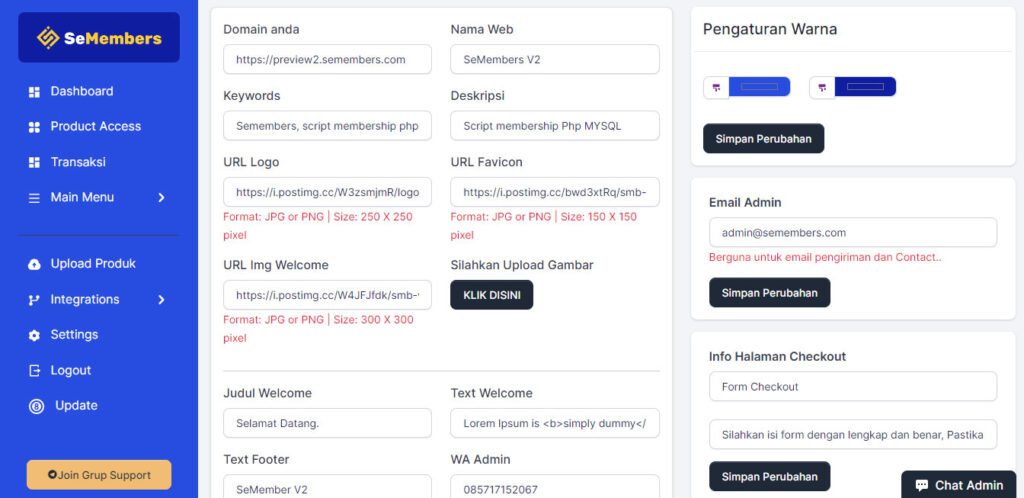The image size is (1024, 498).
Task: Click the SeMembers logo in the sidebar
Action: click(x=99, y=38)
